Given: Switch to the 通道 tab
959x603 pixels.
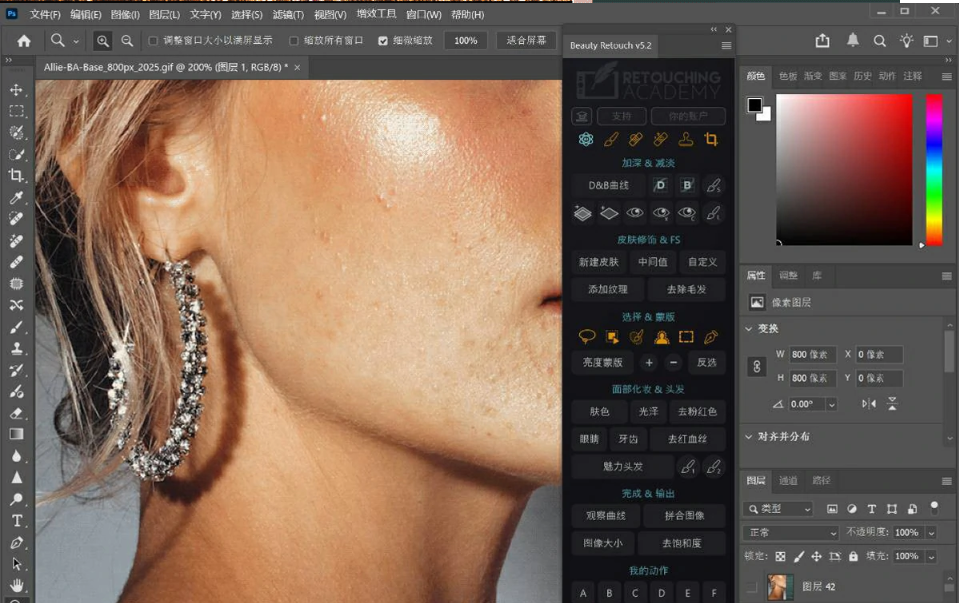Looking at the screenshot, I should [788, 481].
